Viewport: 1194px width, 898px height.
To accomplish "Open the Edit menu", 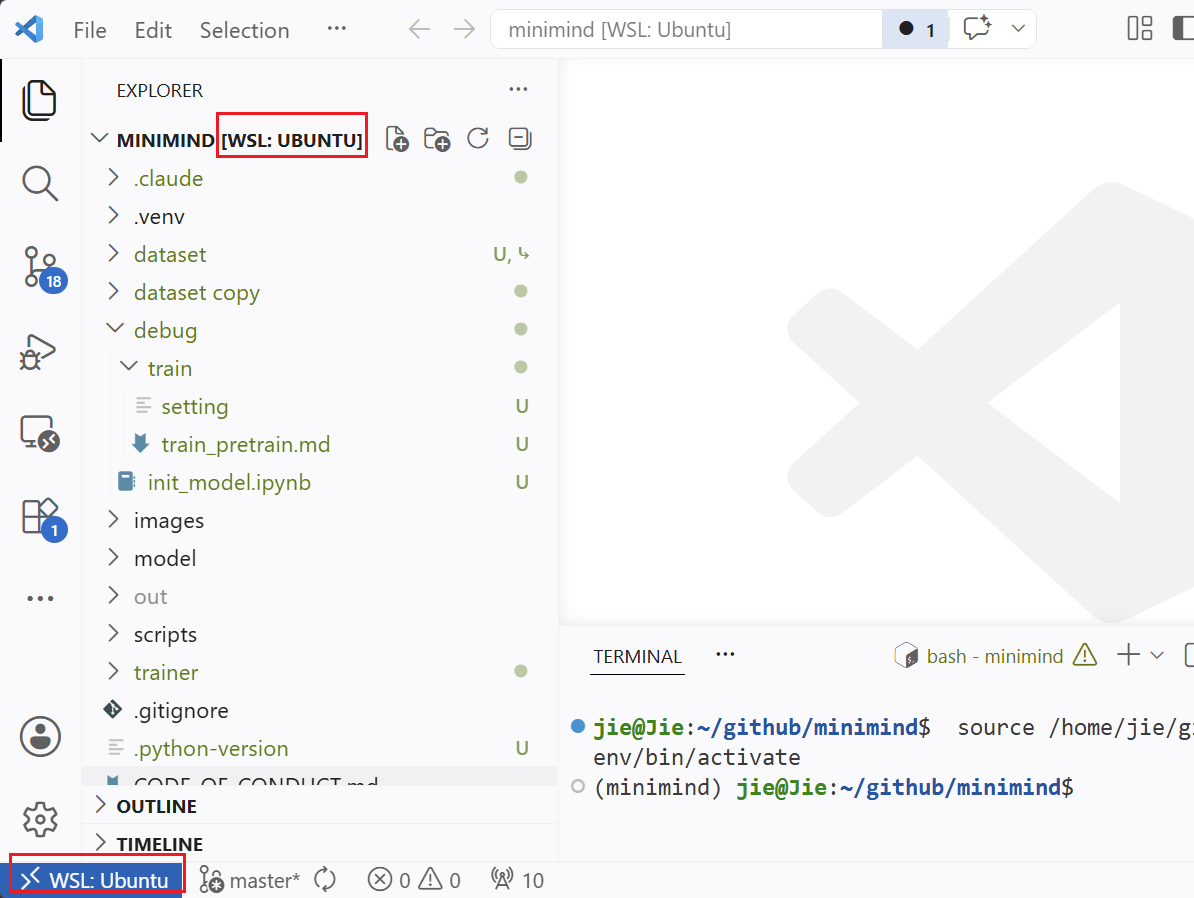I will point(153,30).
